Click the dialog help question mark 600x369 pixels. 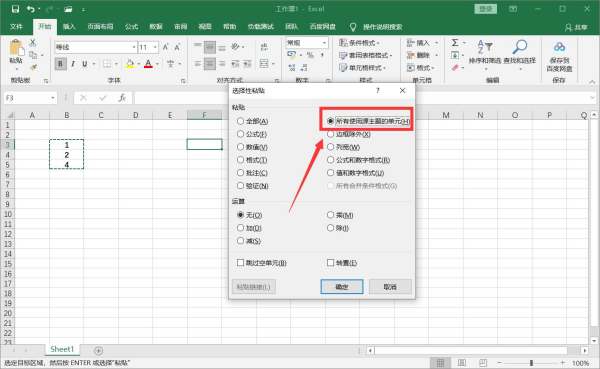click(x=378, y=90)
